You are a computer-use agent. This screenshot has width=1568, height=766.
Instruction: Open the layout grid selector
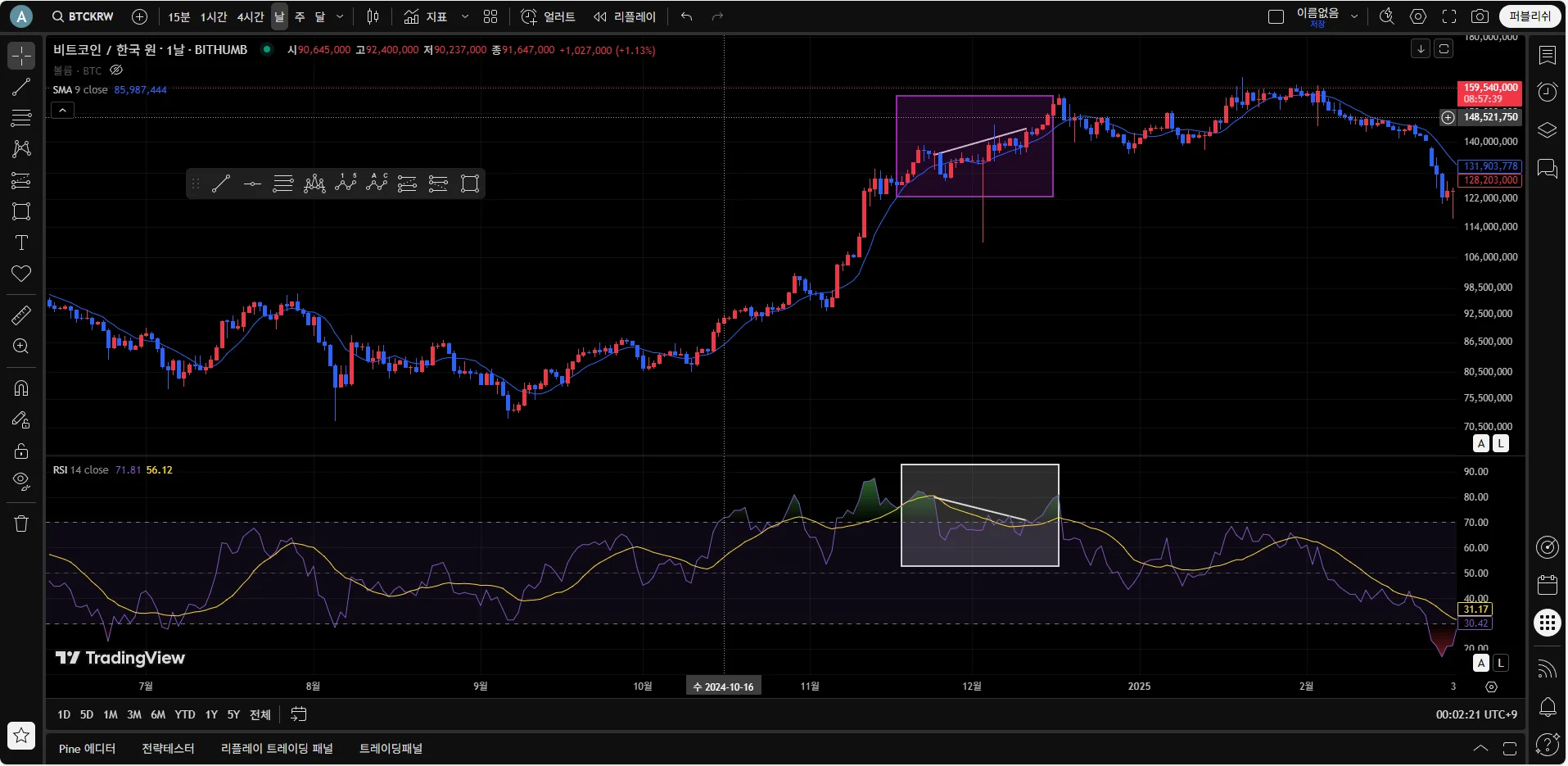point(490,16)
